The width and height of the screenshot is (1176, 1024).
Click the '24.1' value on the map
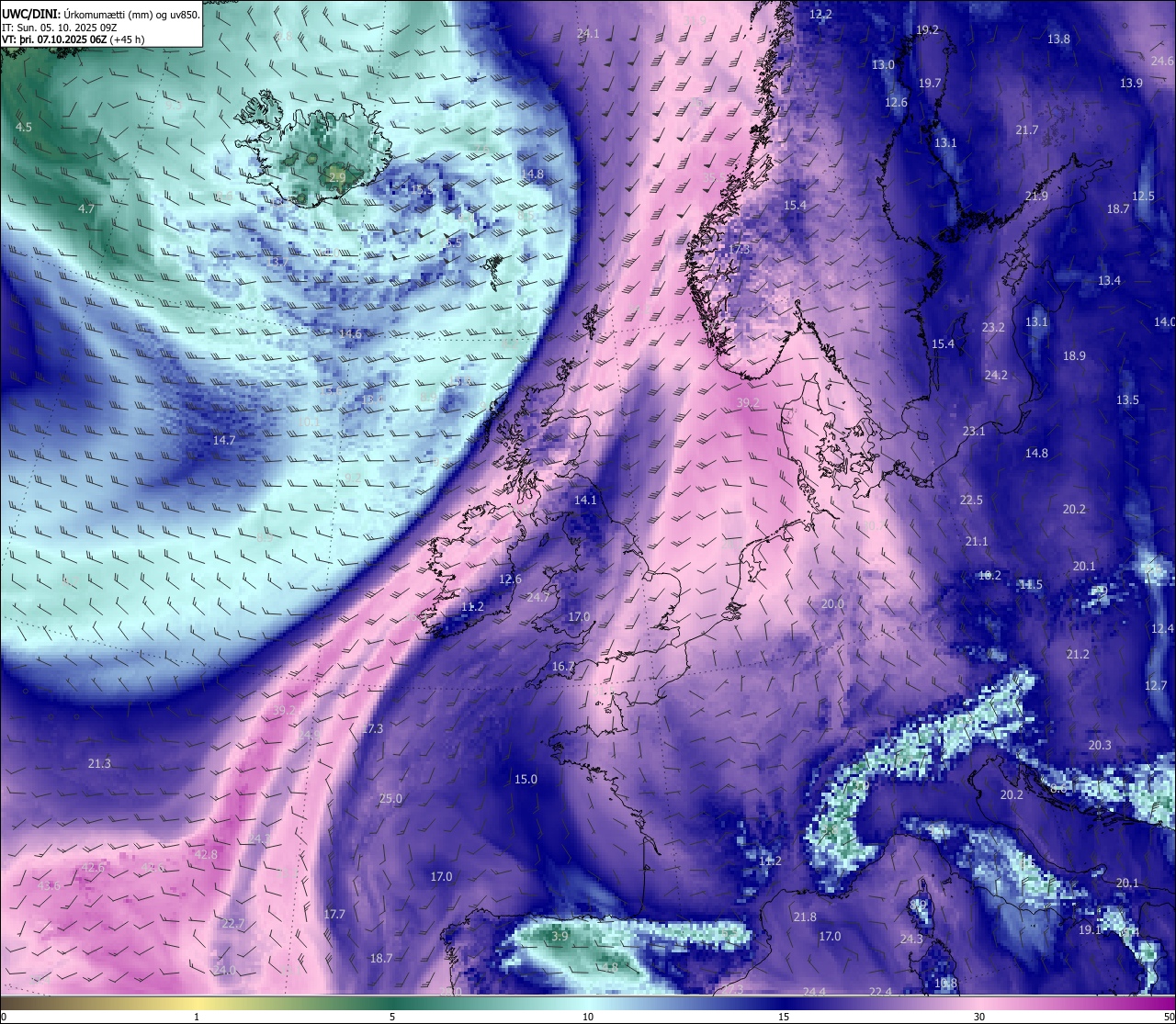(x=588, y=34)
